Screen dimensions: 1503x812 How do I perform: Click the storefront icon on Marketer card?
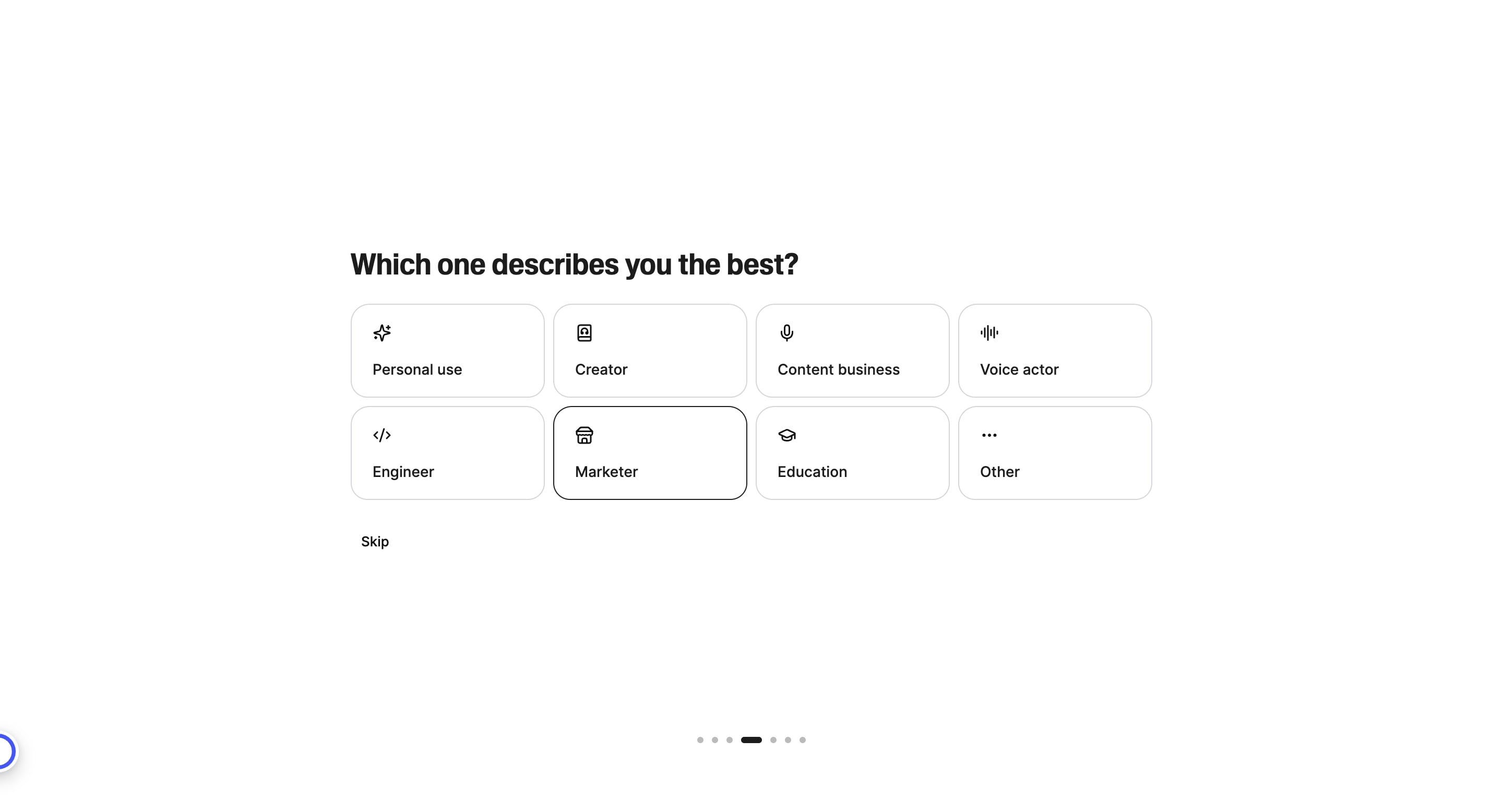(584, 435)
